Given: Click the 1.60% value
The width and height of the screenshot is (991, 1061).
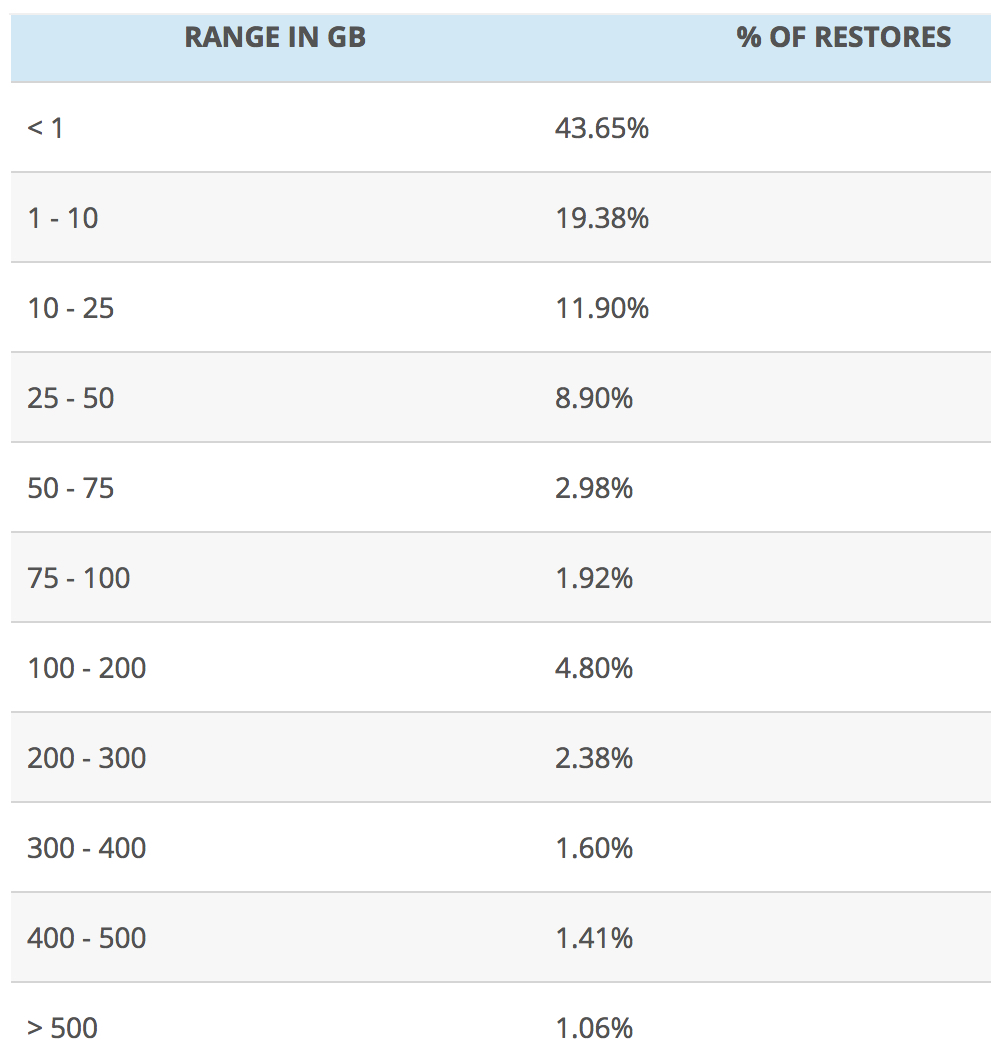Looking at the screenshot, I should pos(594,848).
